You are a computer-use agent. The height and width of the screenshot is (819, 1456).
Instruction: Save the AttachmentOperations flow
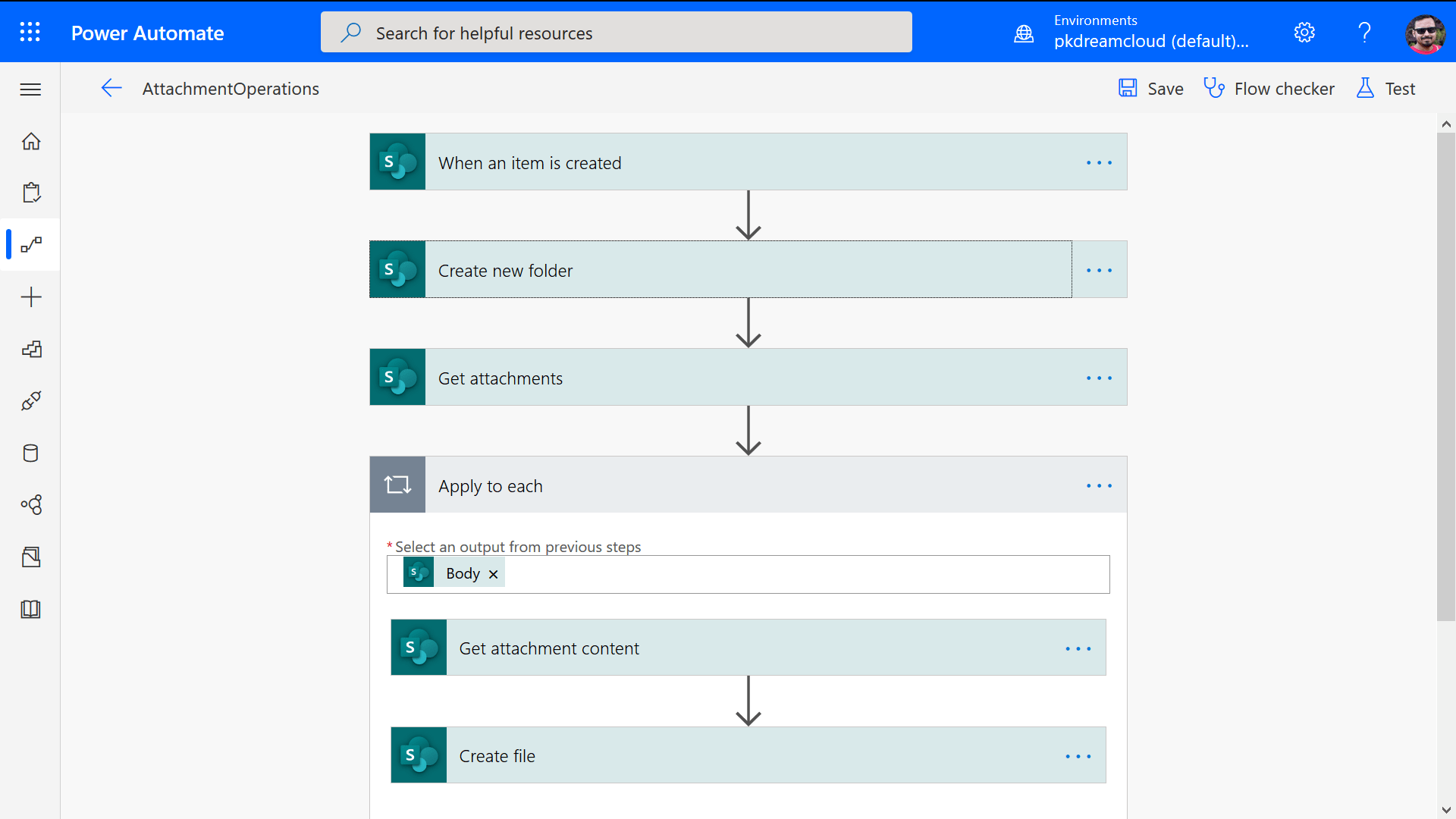click(x=1150, y=89)
